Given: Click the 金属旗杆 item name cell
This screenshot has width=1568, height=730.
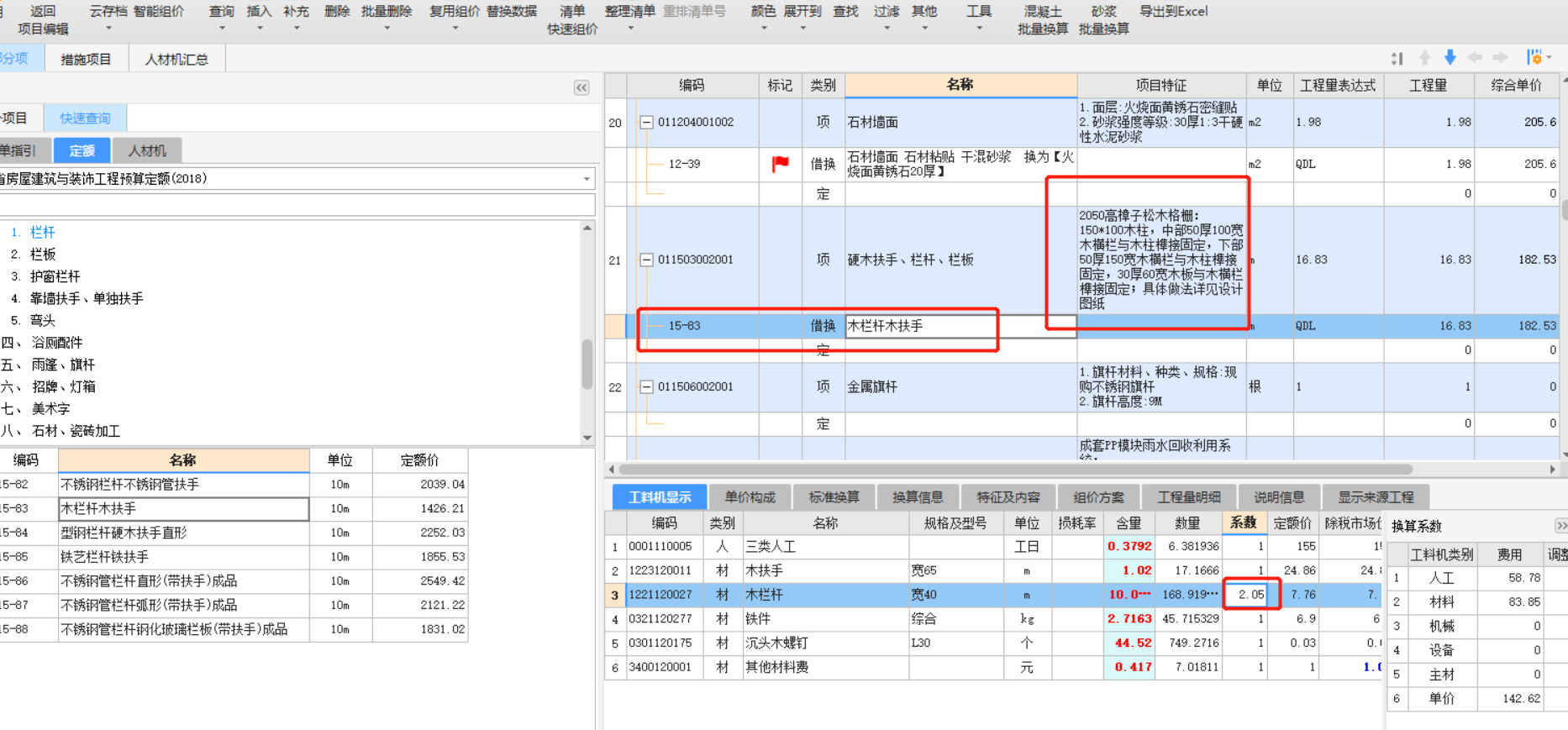Looking at the screenshot, I should (960, 387).
